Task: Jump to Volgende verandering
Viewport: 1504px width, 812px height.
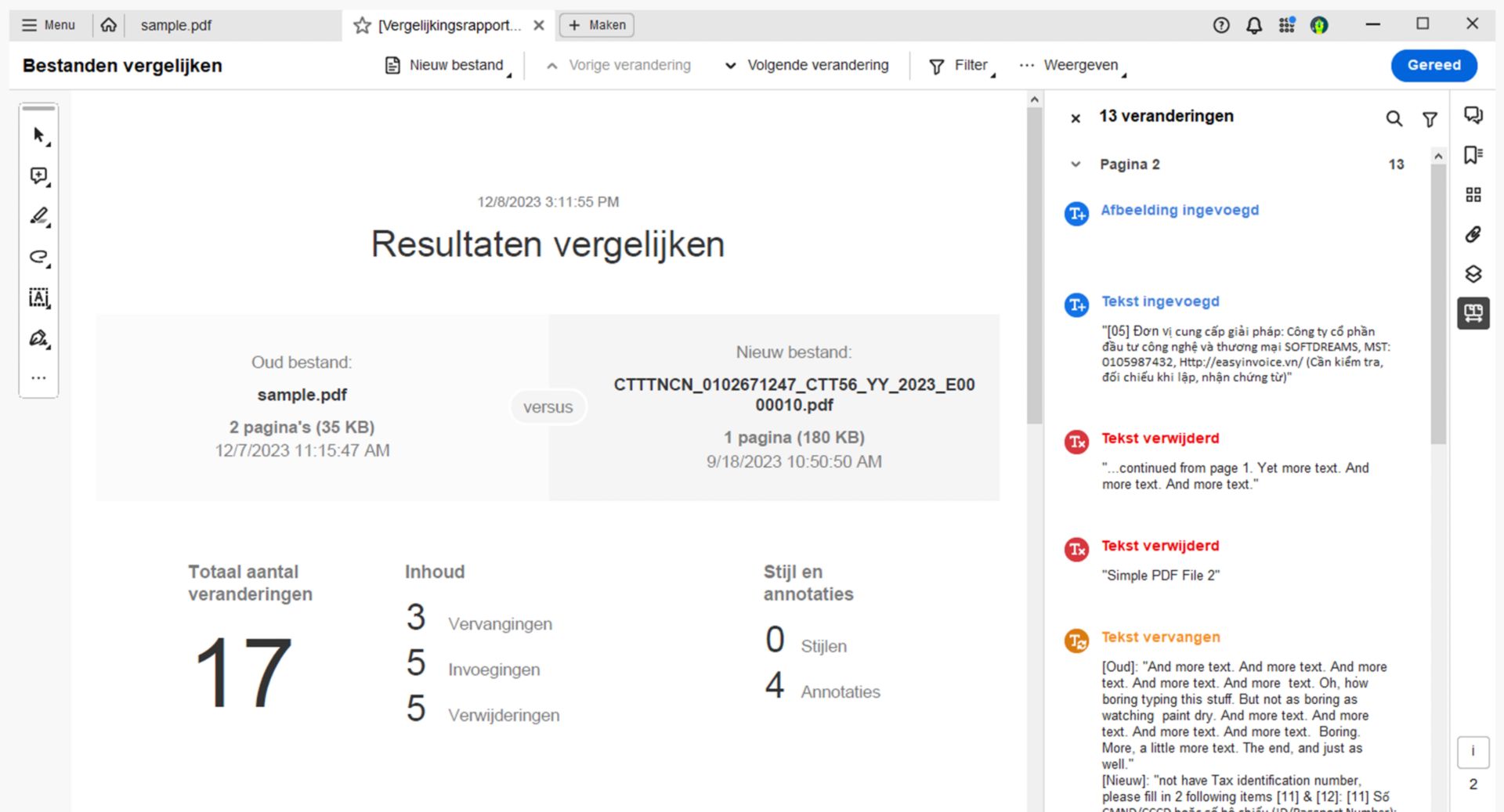Action: click(807, 66)
